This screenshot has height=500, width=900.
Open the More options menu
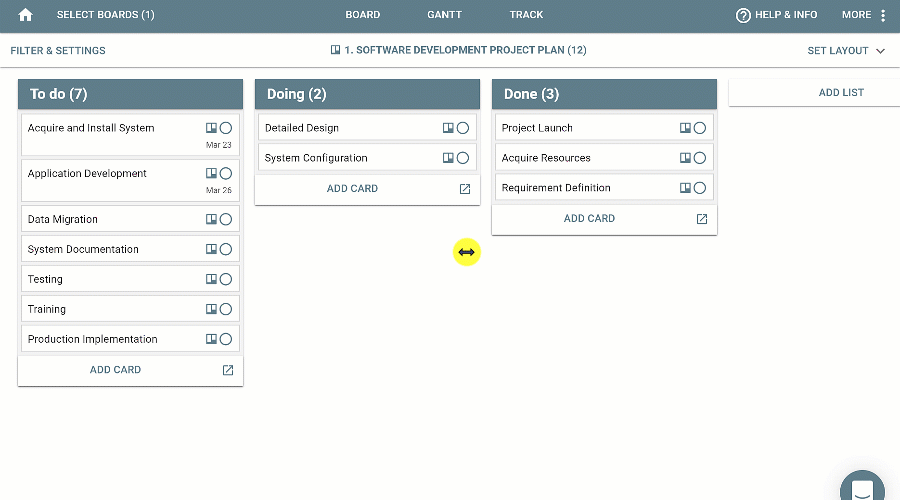click(x=864, y=15)
